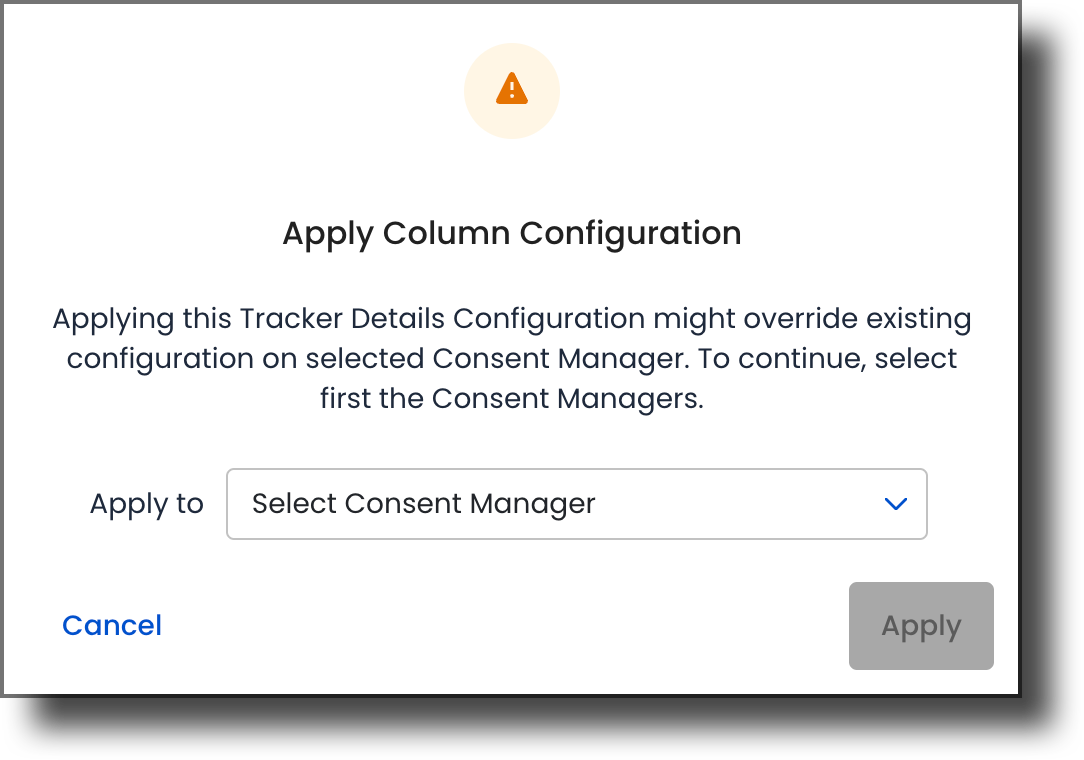Confirm configuration with the Apply button
This screenshot has height=760, width=1084.
[920, 625]
